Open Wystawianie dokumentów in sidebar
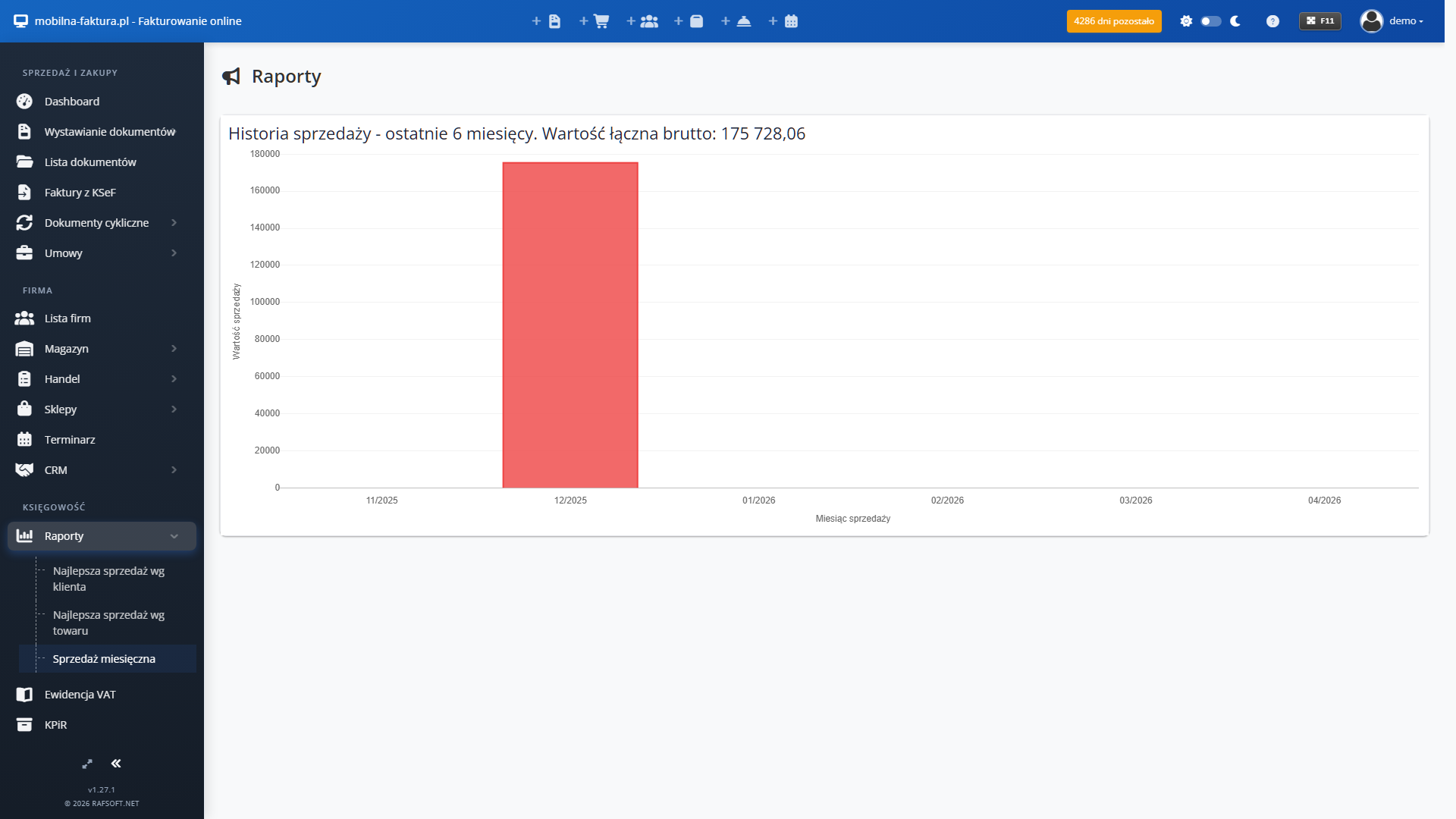 click(102, 132)
